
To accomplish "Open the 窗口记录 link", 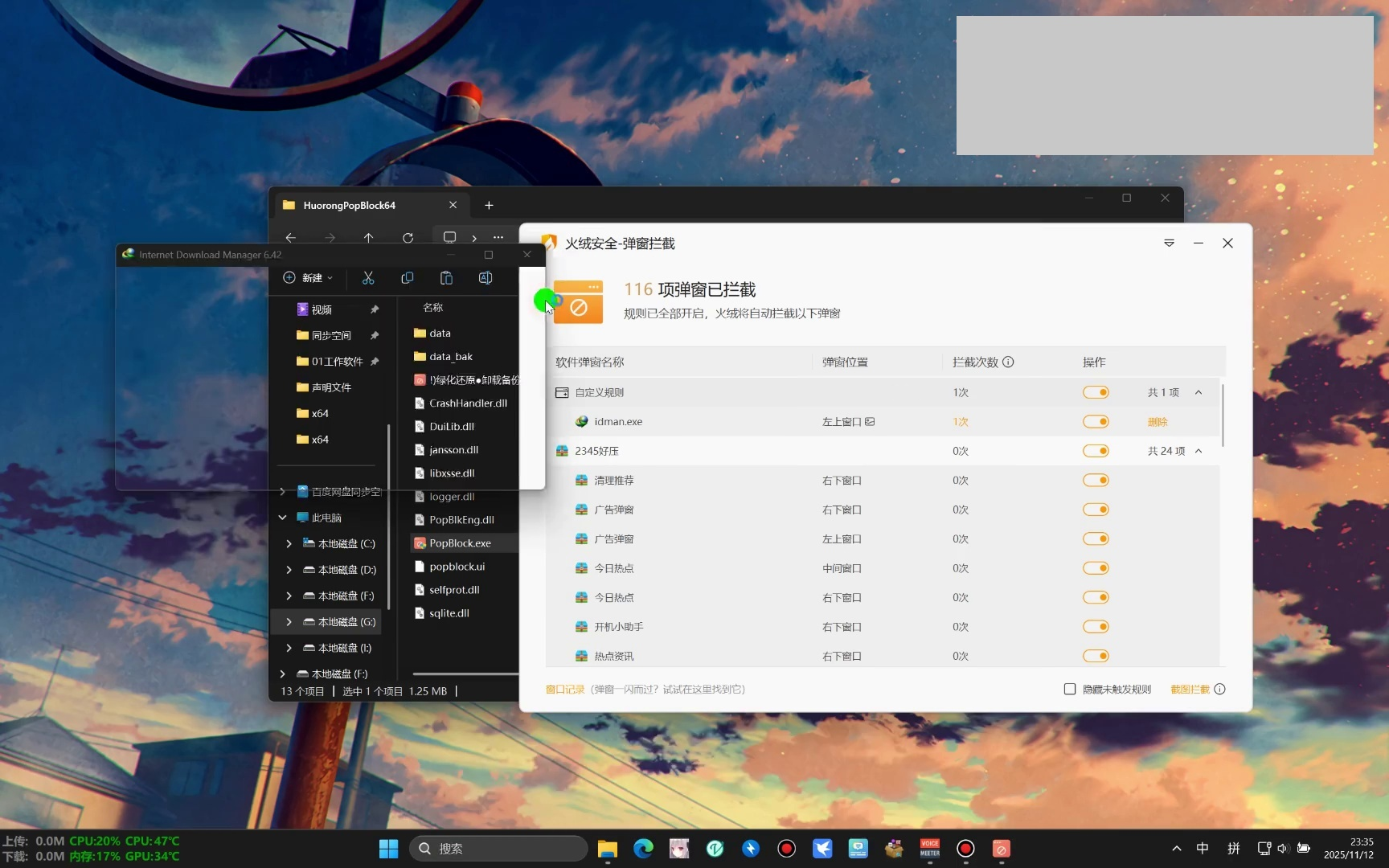I will coord(565,690).
